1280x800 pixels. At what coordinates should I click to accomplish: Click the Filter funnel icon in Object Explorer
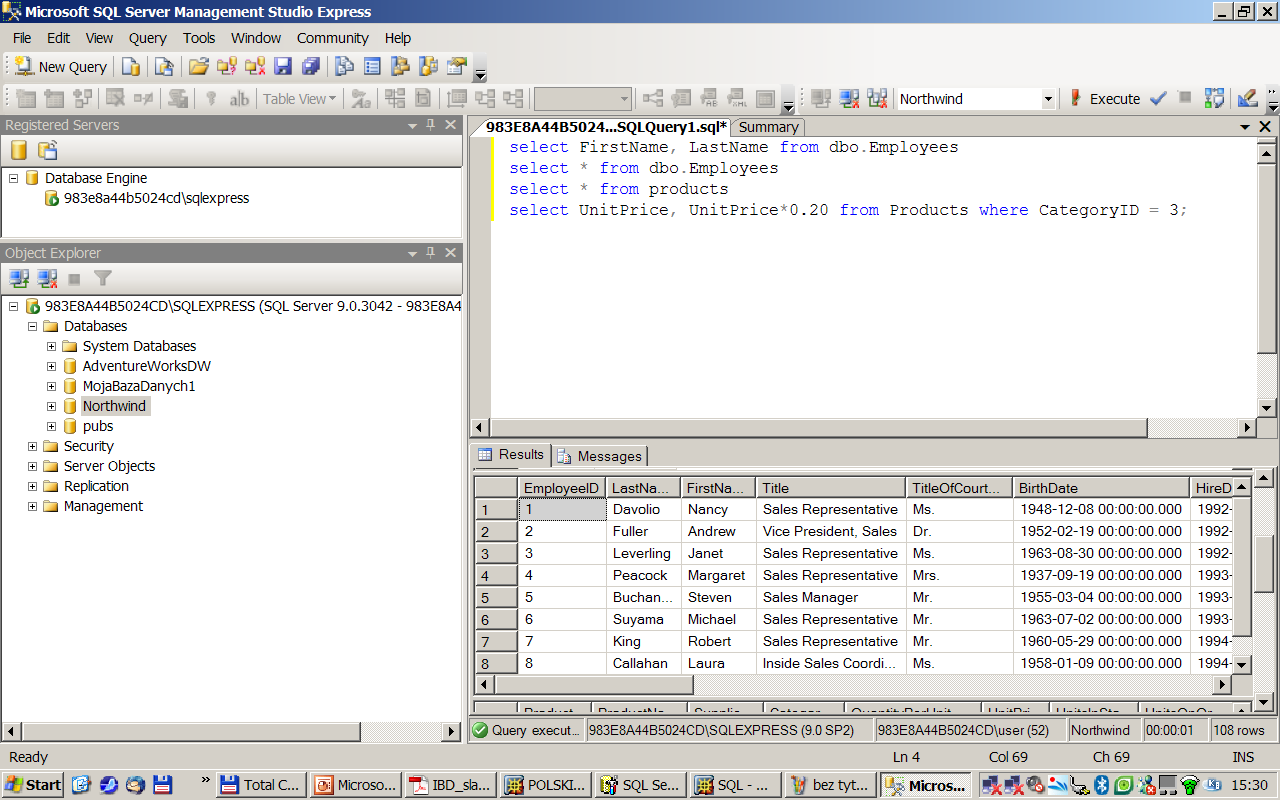click(103, 278)
